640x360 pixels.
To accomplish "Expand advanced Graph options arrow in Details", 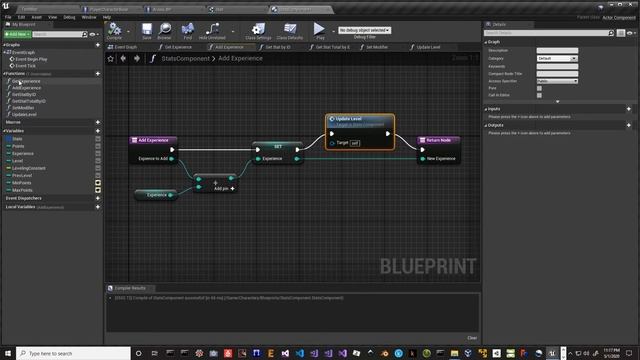I will tap(558, 101).
